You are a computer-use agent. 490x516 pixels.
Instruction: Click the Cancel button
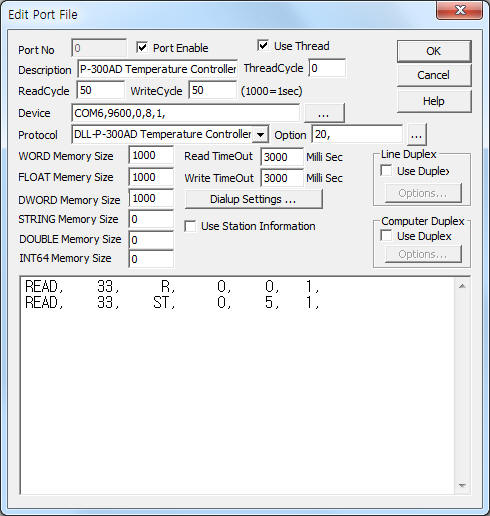point(434,75)
